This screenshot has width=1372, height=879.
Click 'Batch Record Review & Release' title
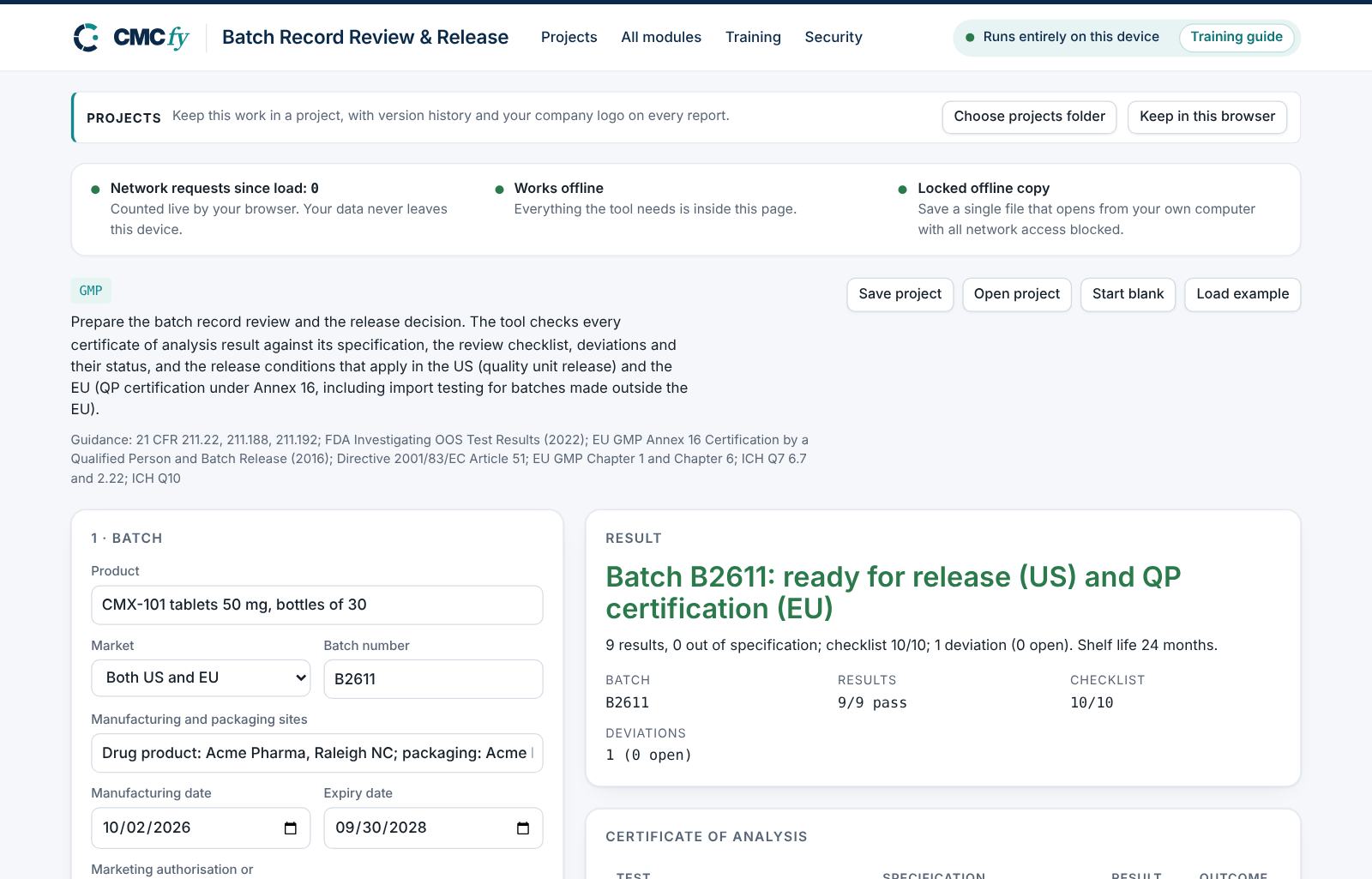(x=365, y=37)
